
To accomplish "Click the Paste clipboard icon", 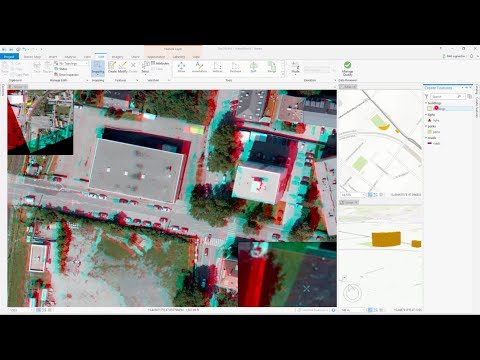I will point(5,68).
